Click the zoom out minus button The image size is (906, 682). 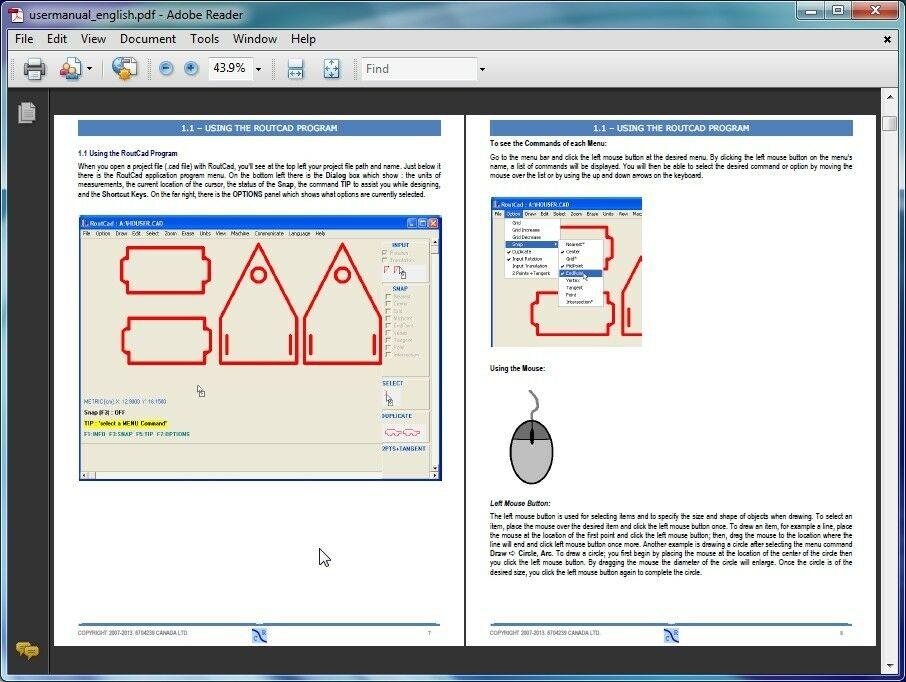click(166, 69)
